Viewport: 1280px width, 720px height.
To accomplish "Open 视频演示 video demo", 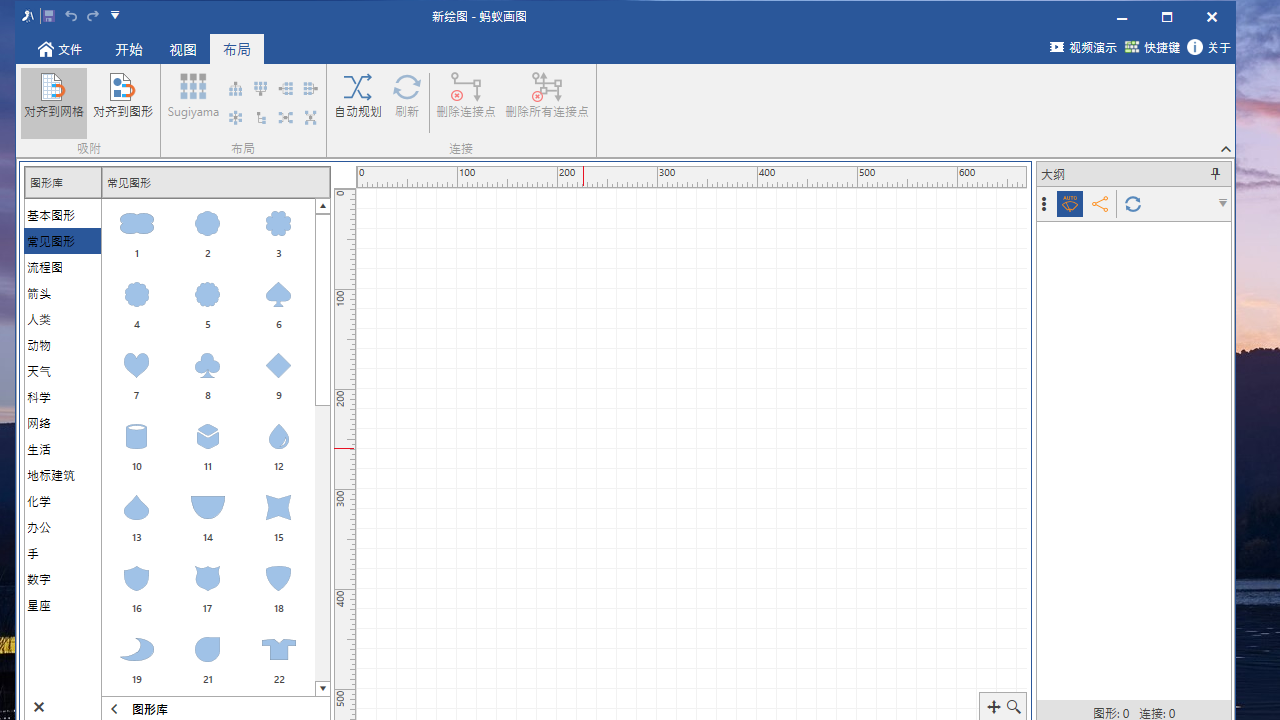I will [1083, 48].
